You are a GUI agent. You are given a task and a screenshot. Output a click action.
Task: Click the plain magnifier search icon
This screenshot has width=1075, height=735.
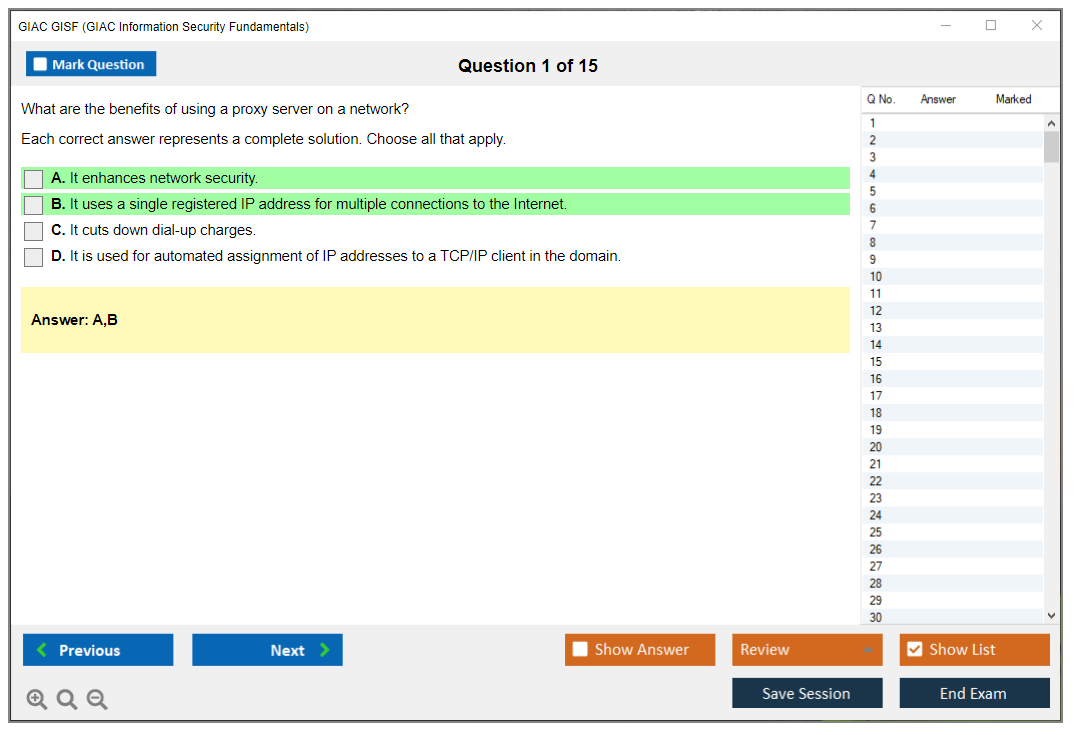tap(66, 699)
